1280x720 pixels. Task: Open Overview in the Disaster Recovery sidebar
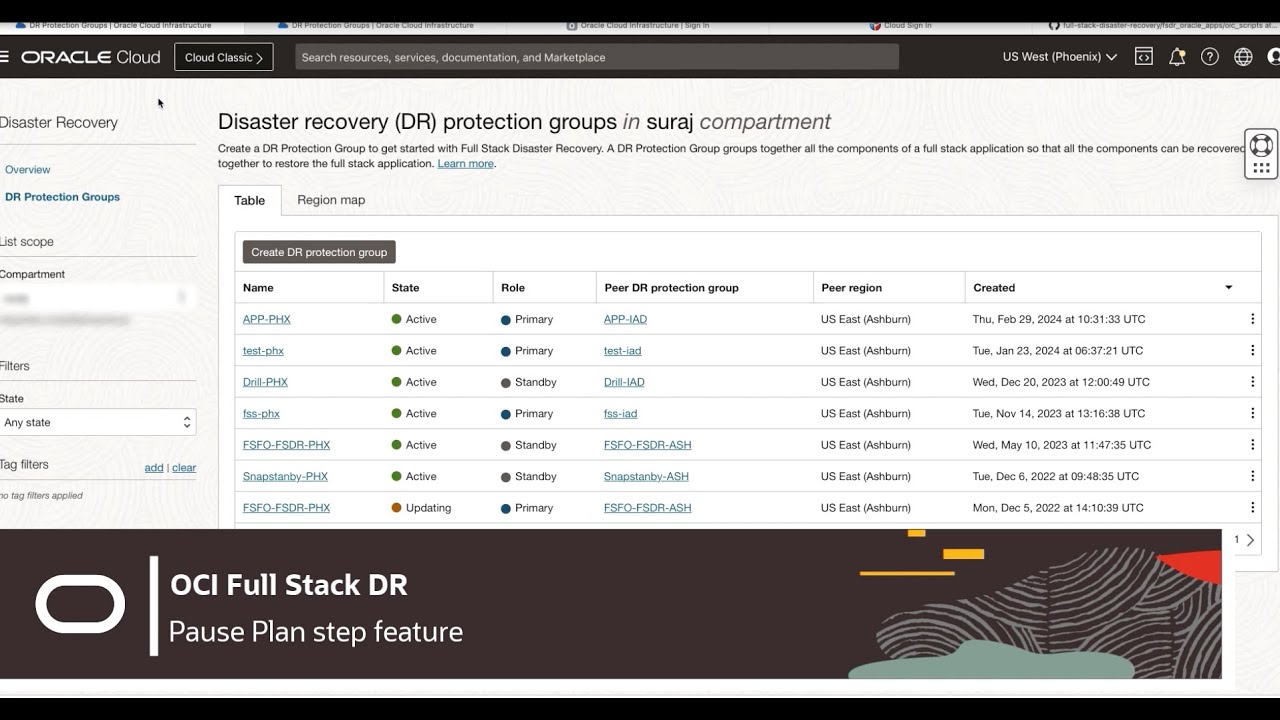click(27, 170)
